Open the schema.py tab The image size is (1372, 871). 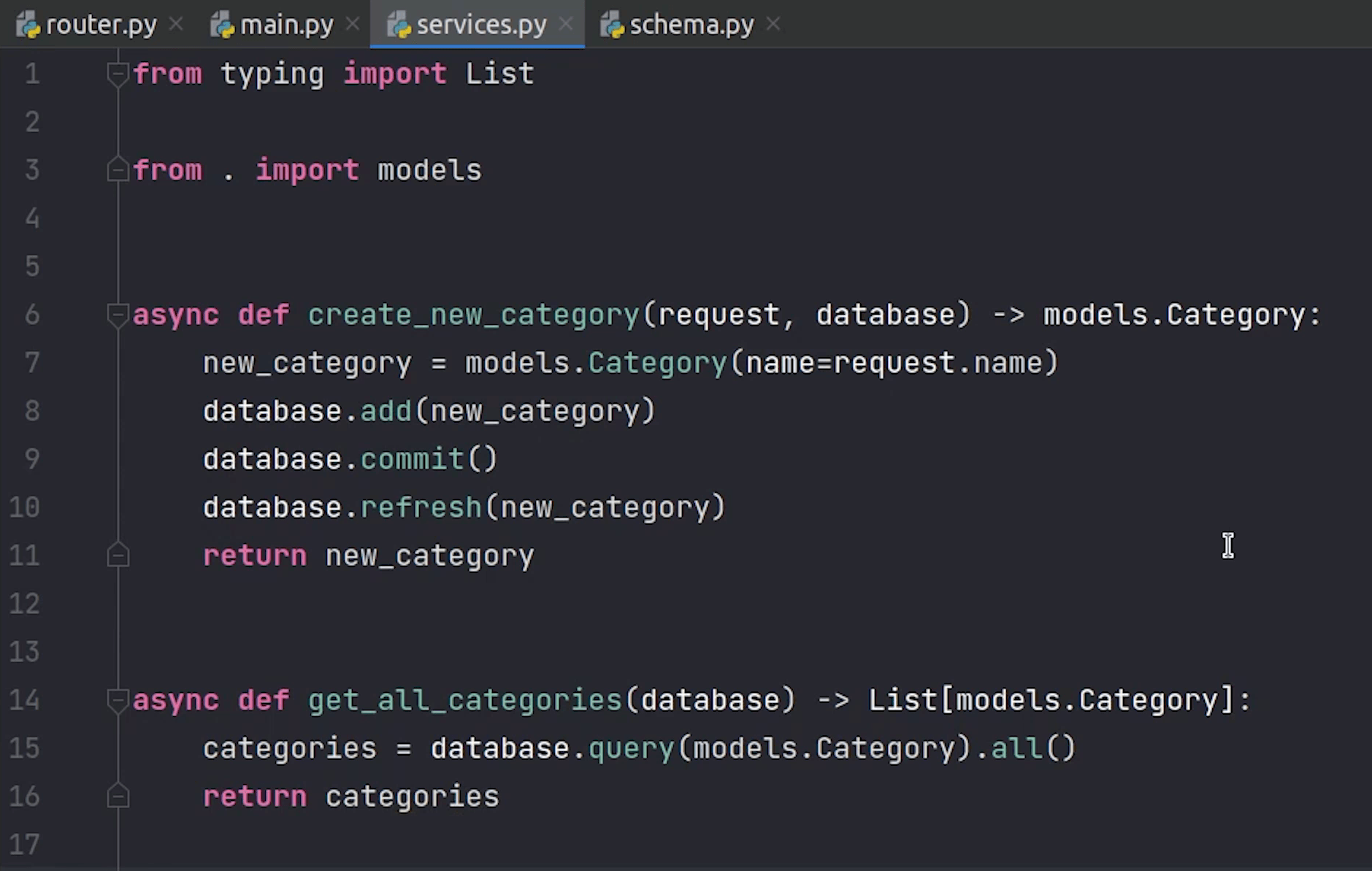click(691, 26)
